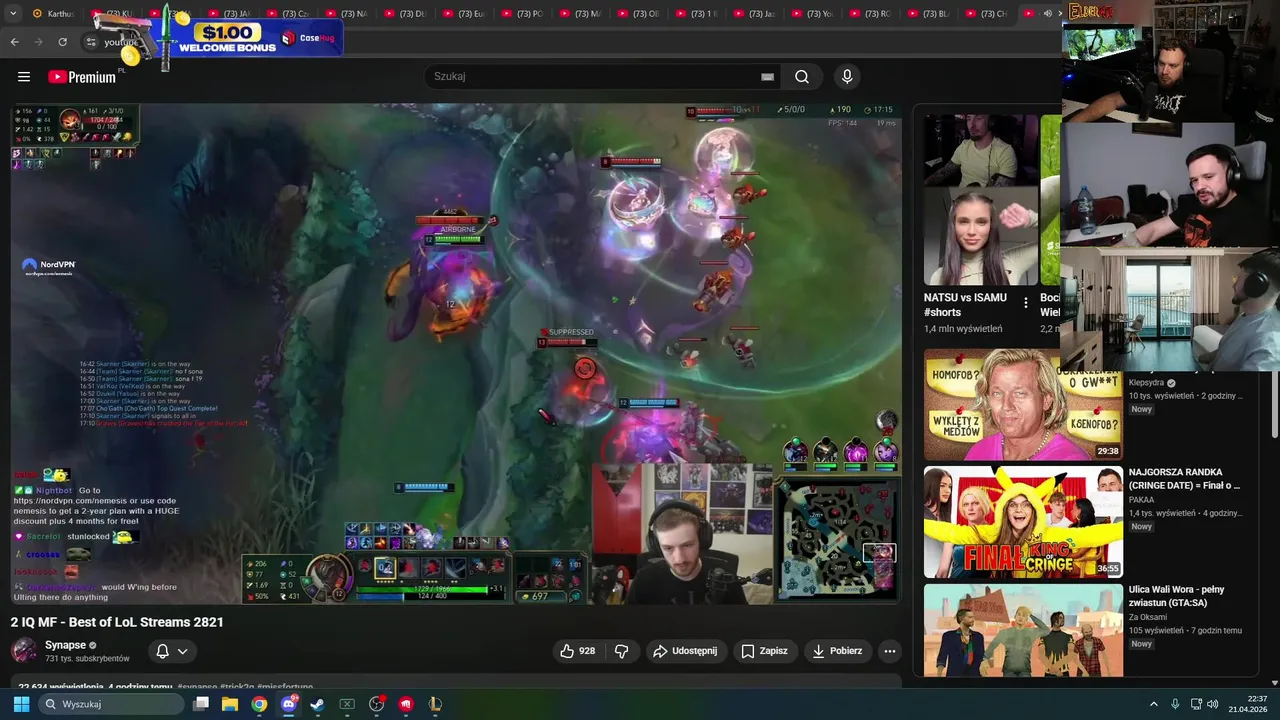Open PAKAA channel link
The height and width of the screenshot is (720, 1280).
click(x=1141, y=500)
